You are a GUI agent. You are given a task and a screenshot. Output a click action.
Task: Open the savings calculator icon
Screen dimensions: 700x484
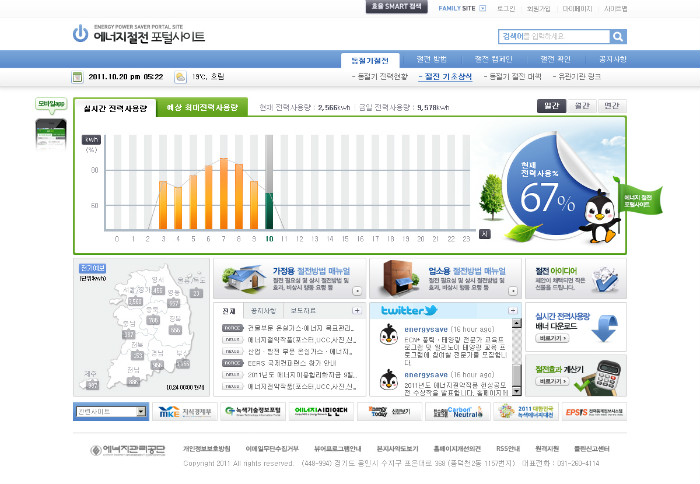pos(599,376)
